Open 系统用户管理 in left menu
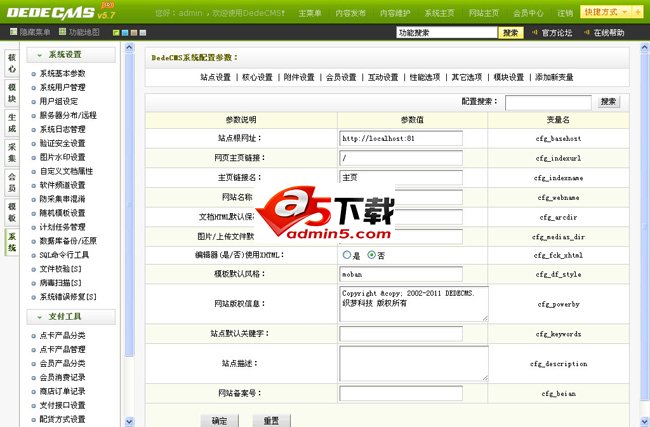Image resolution: width=650 pixels, height=427 pixels. (x=63, y=87)
